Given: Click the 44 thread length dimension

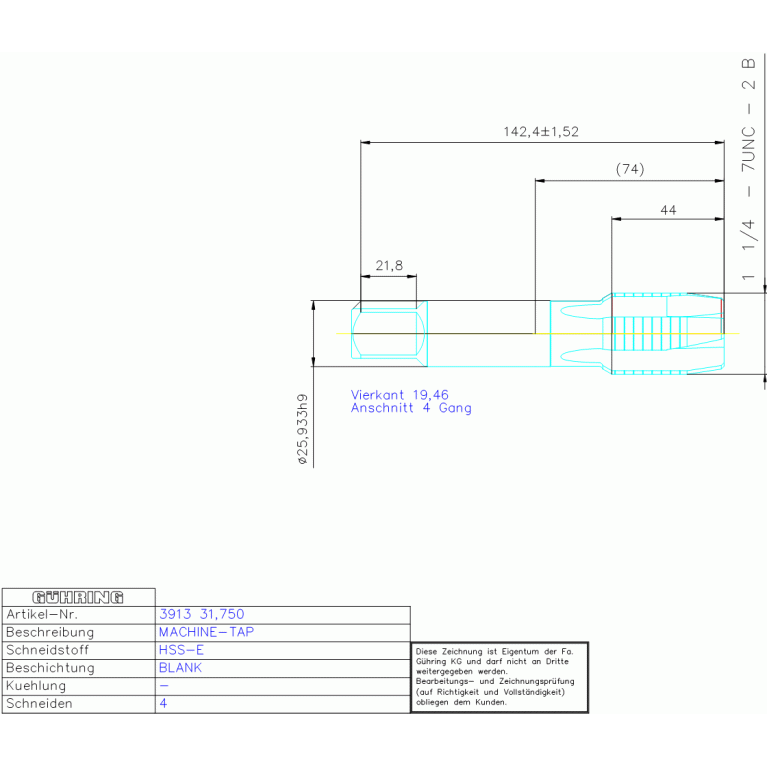Looking at the screenshot, I should [668, 210].
